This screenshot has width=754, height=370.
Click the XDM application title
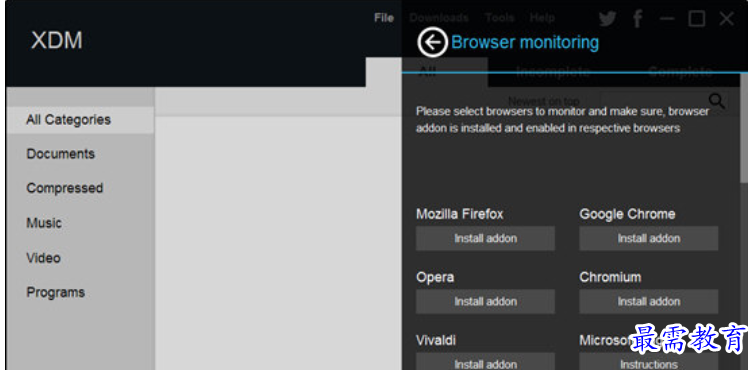tap(57, 40)
